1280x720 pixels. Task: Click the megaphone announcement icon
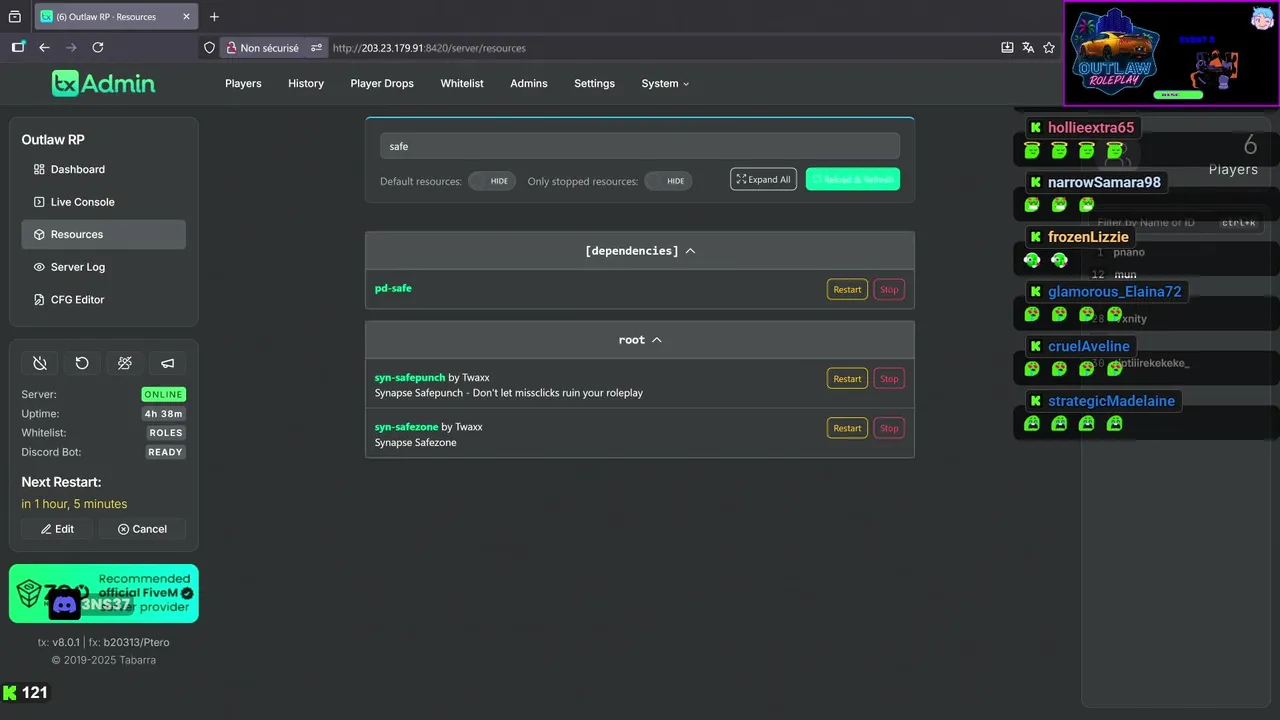pyautogui.click(x=167, y=363)
